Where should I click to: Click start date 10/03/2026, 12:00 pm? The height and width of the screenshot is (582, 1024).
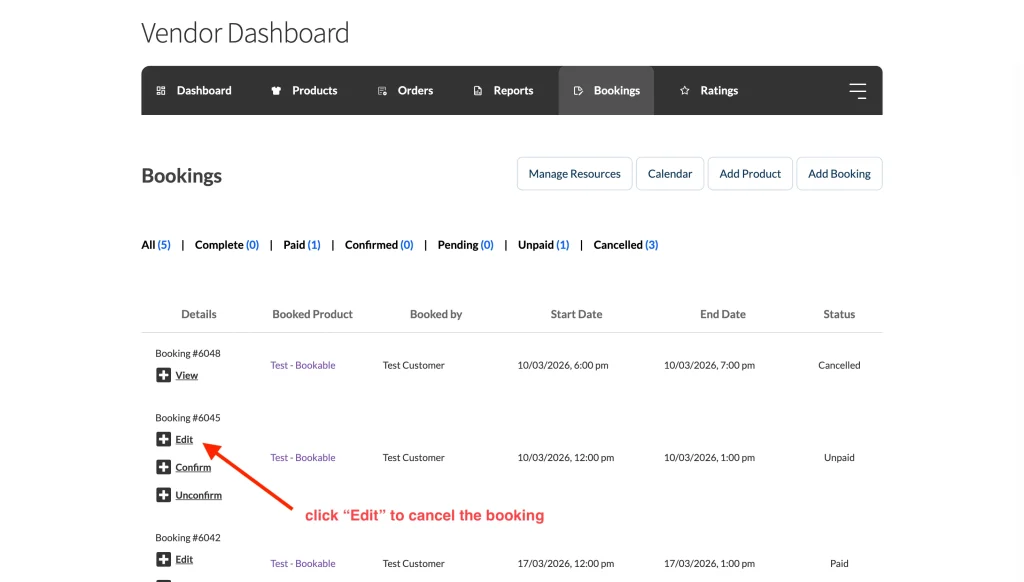[566, 457]
